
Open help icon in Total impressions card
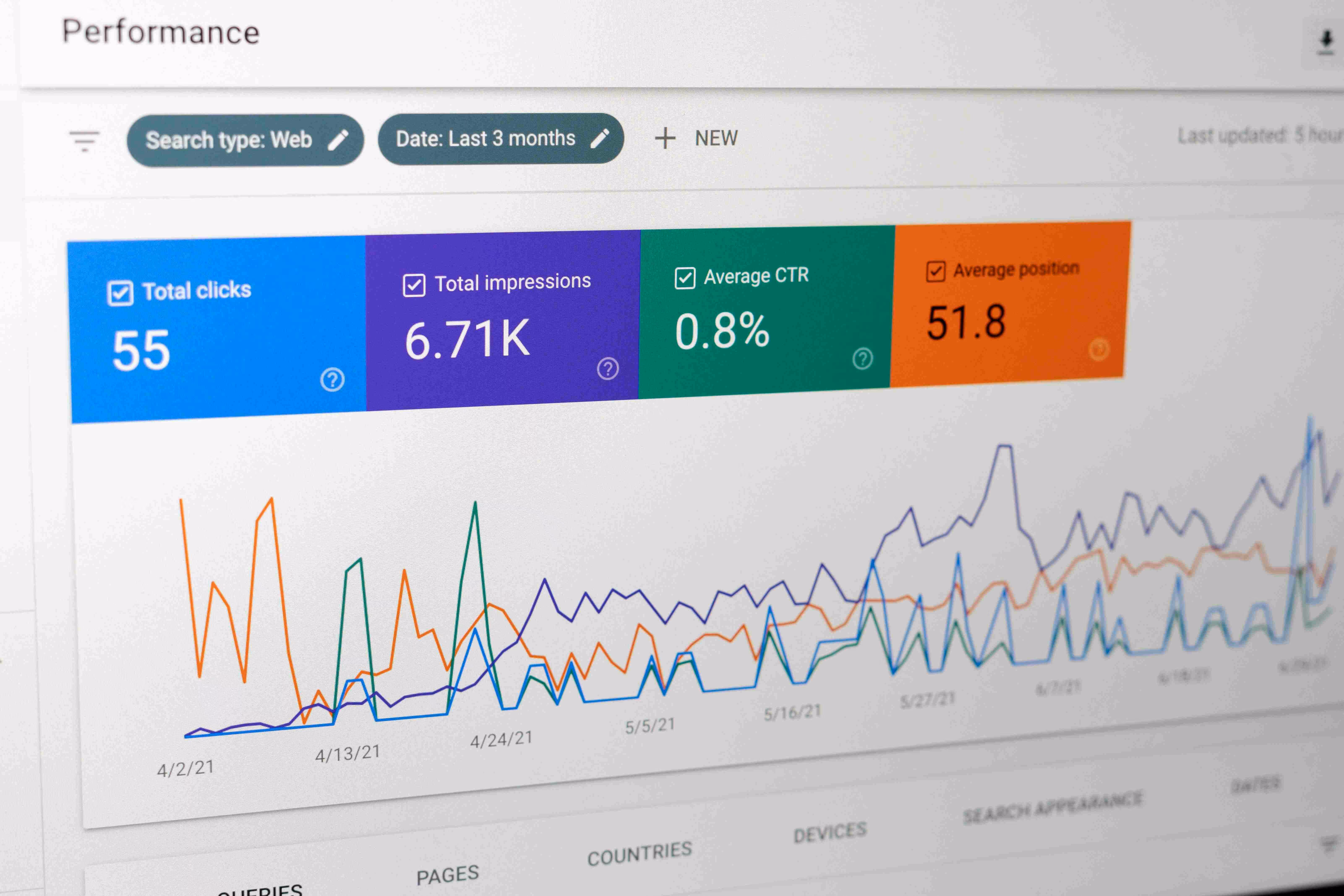[x=608, y=369]
